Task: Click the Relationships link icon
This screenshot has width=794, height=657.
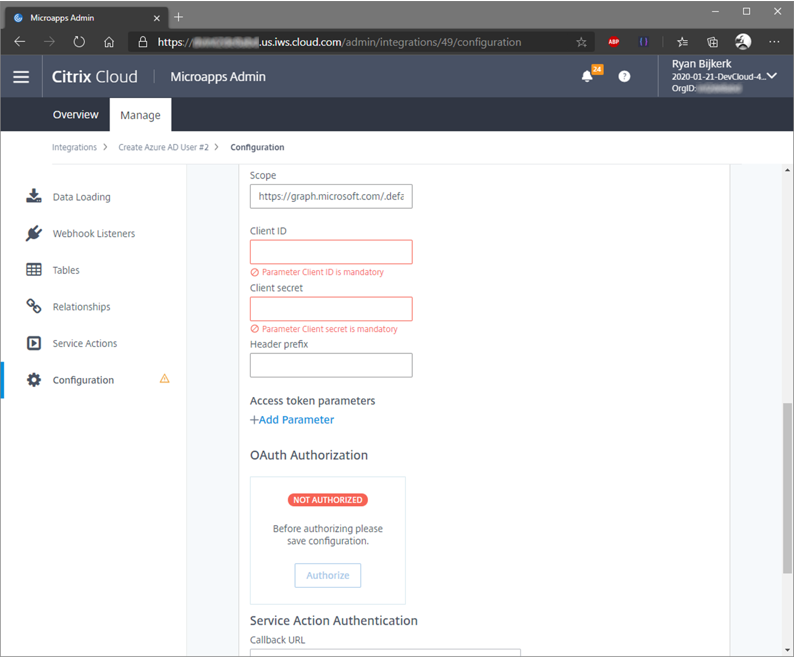Action: click(x=34, y=306)
